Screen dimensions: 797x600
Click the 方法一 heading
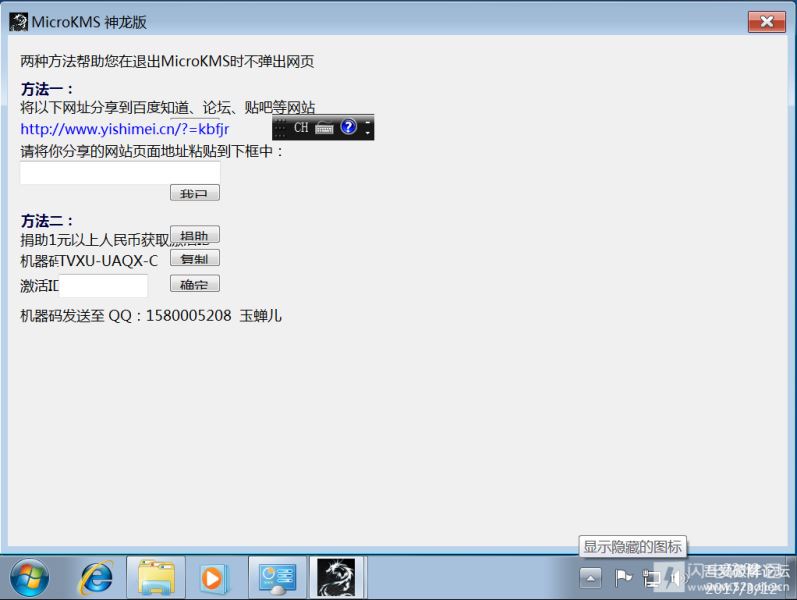pyautogui.click(x=47, y=89)
